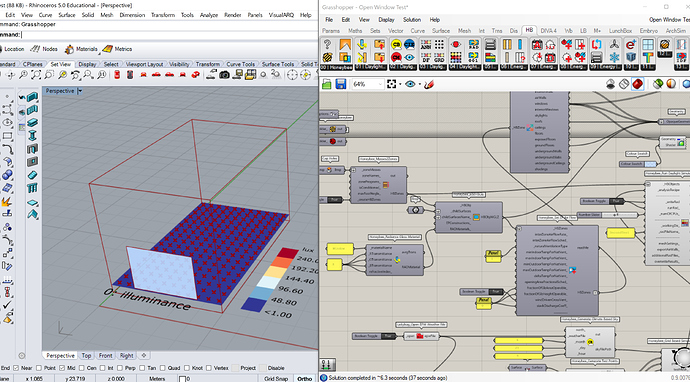Viewport: 690px width, 382px height.
Task: Open the Analyze menu in Rhino
Action: click(x=209, y=15)
